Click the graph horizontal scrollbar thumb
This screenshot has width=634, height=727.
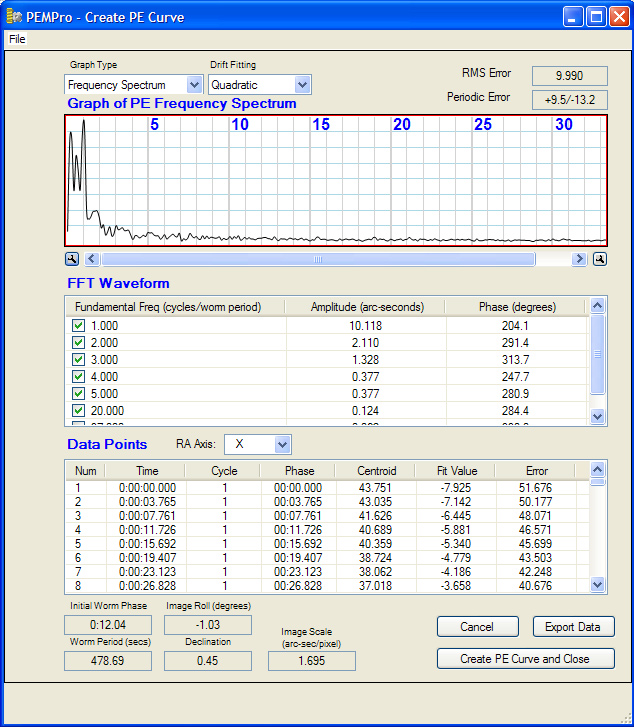click(x=318, y=259)
